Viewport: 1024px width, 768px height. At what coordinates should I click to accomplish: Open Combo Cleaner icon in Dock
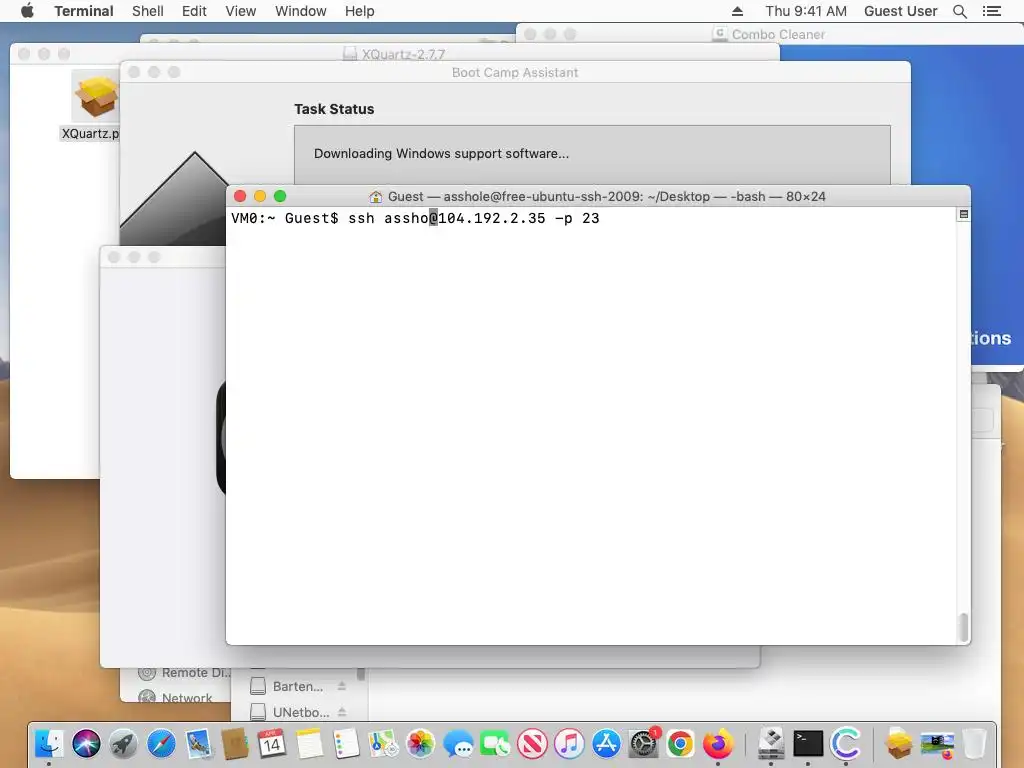click(x=846, y=743)
